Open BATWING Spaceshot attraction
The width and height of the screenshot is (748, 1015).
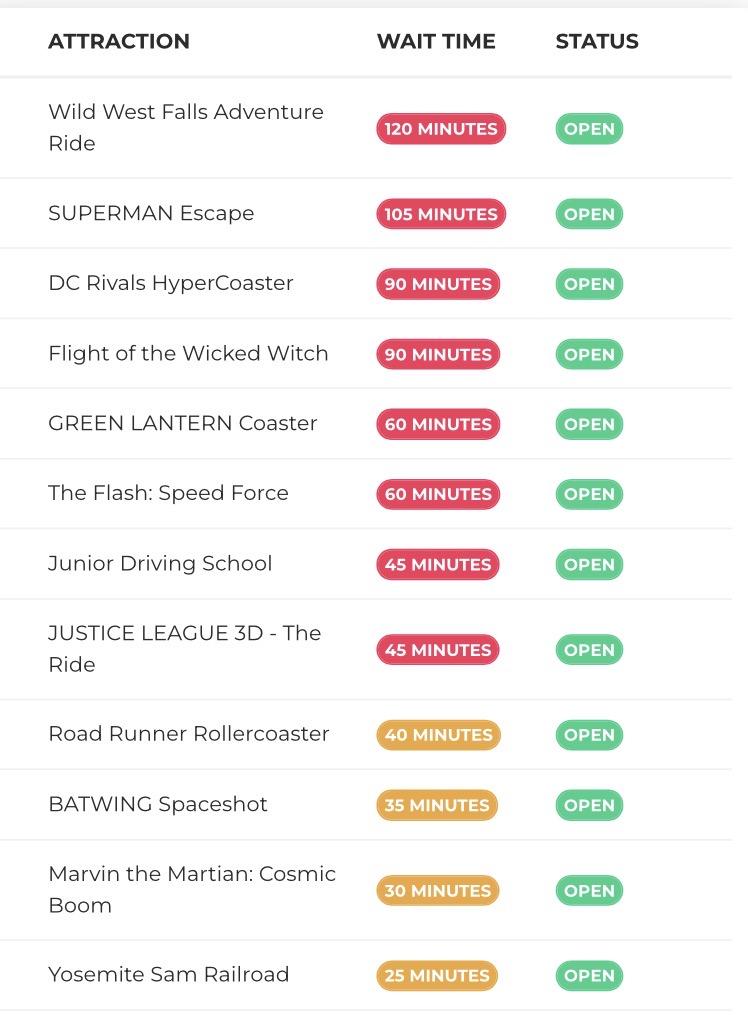158,804
